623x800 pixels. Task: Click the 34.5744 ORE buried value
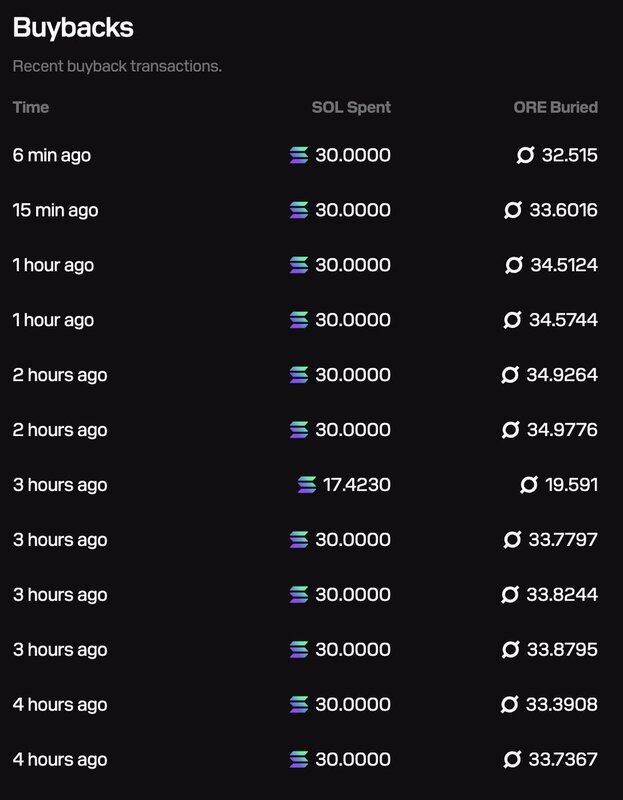pyautogui.click(x=563, y=320)
